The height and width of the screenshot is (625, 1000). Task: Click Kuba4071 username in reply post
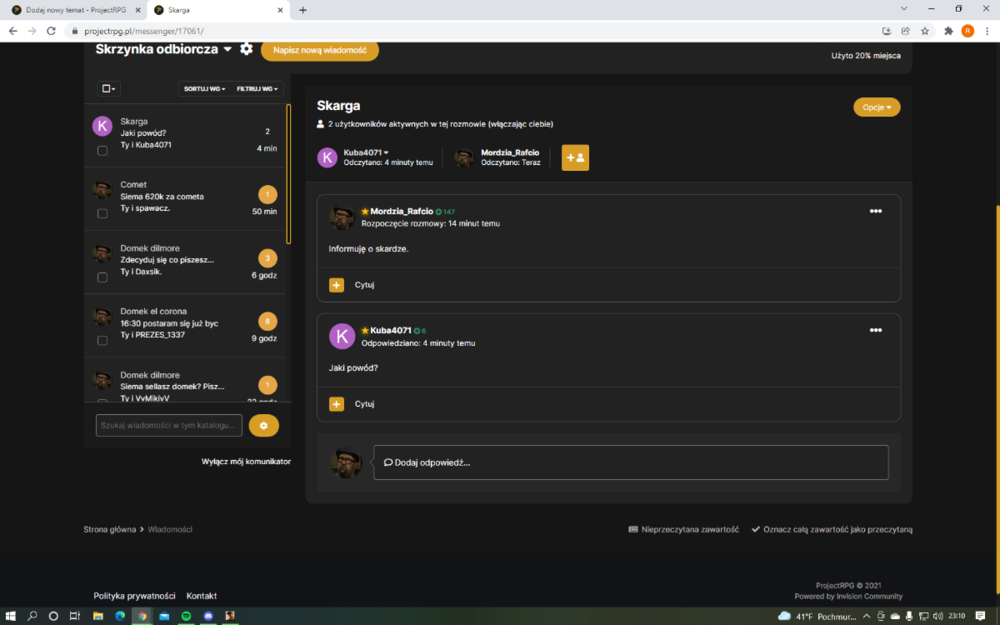[390, 330]
